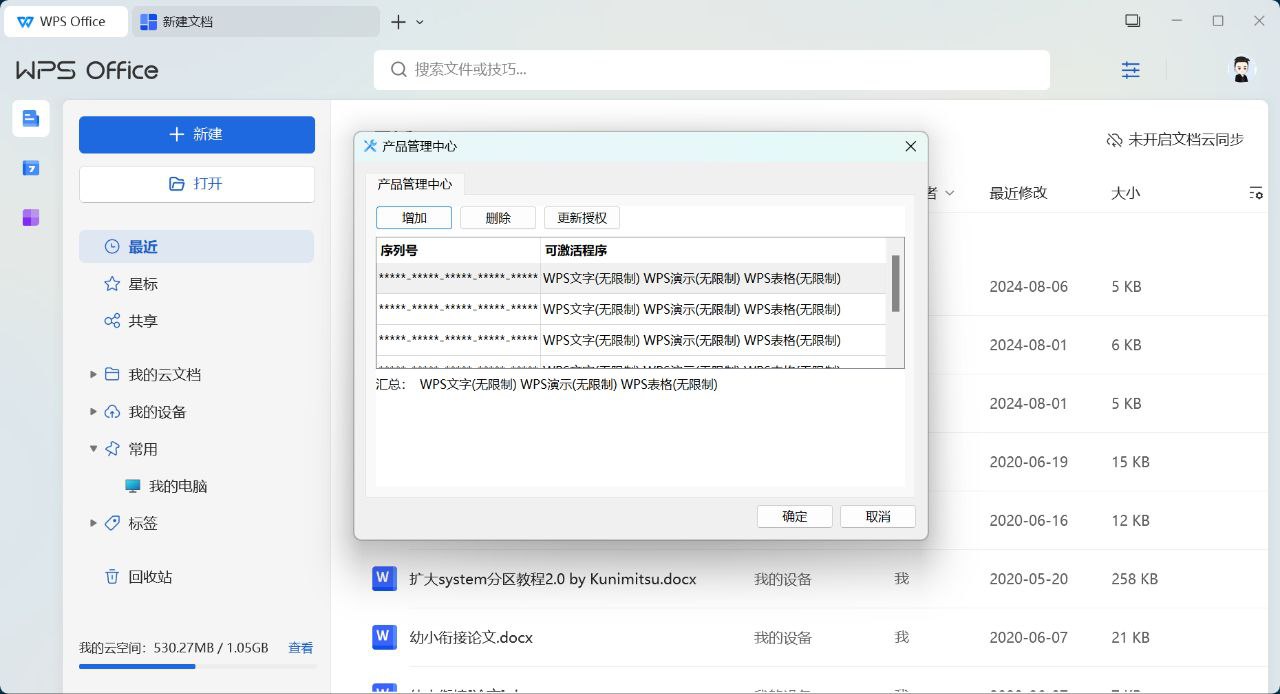Expand the 标签 tree node
The image size is (1280, 694).
(x=94, y=523)
